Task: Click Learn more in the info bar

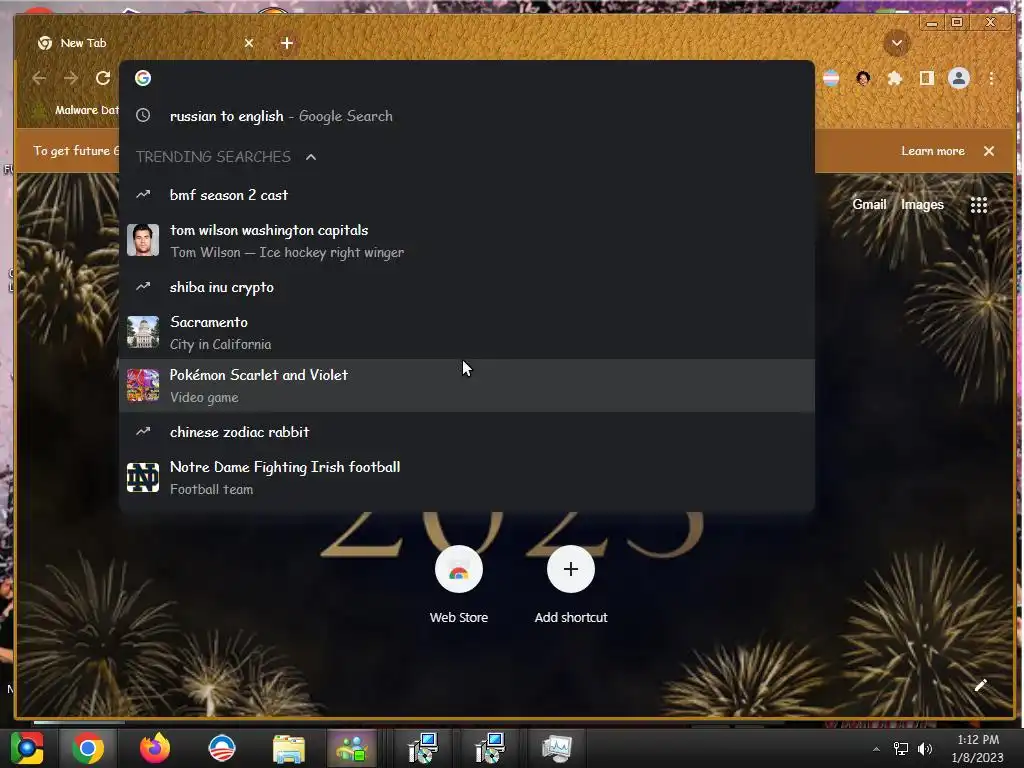Action: [933, 151]
